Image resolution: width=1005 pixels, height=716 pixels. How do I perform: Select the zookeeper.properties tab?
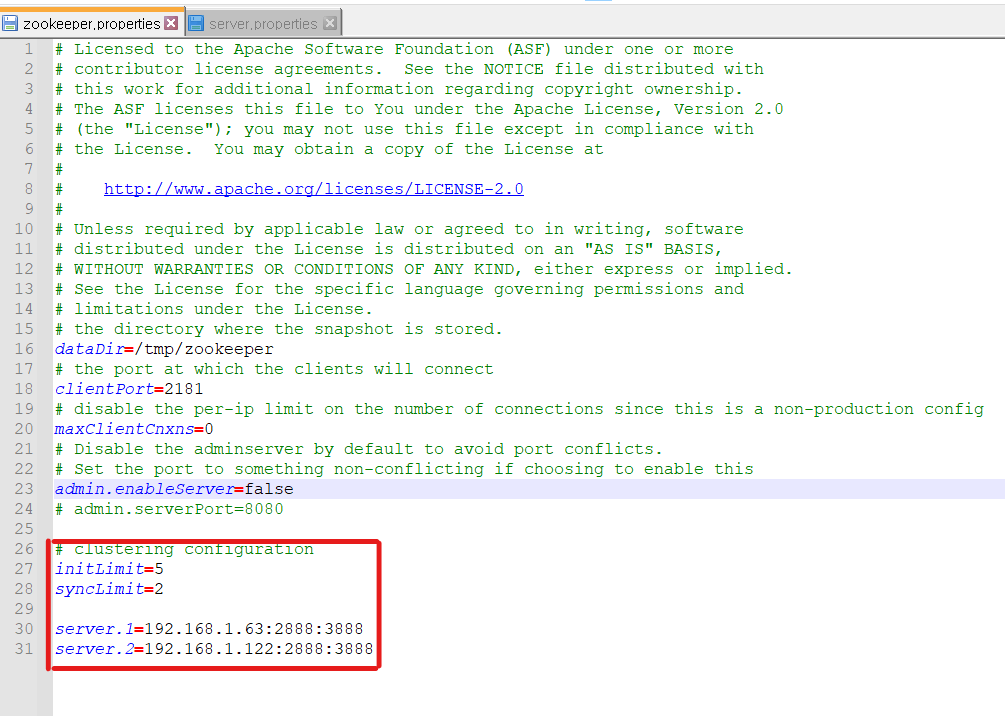coord(91,23)
